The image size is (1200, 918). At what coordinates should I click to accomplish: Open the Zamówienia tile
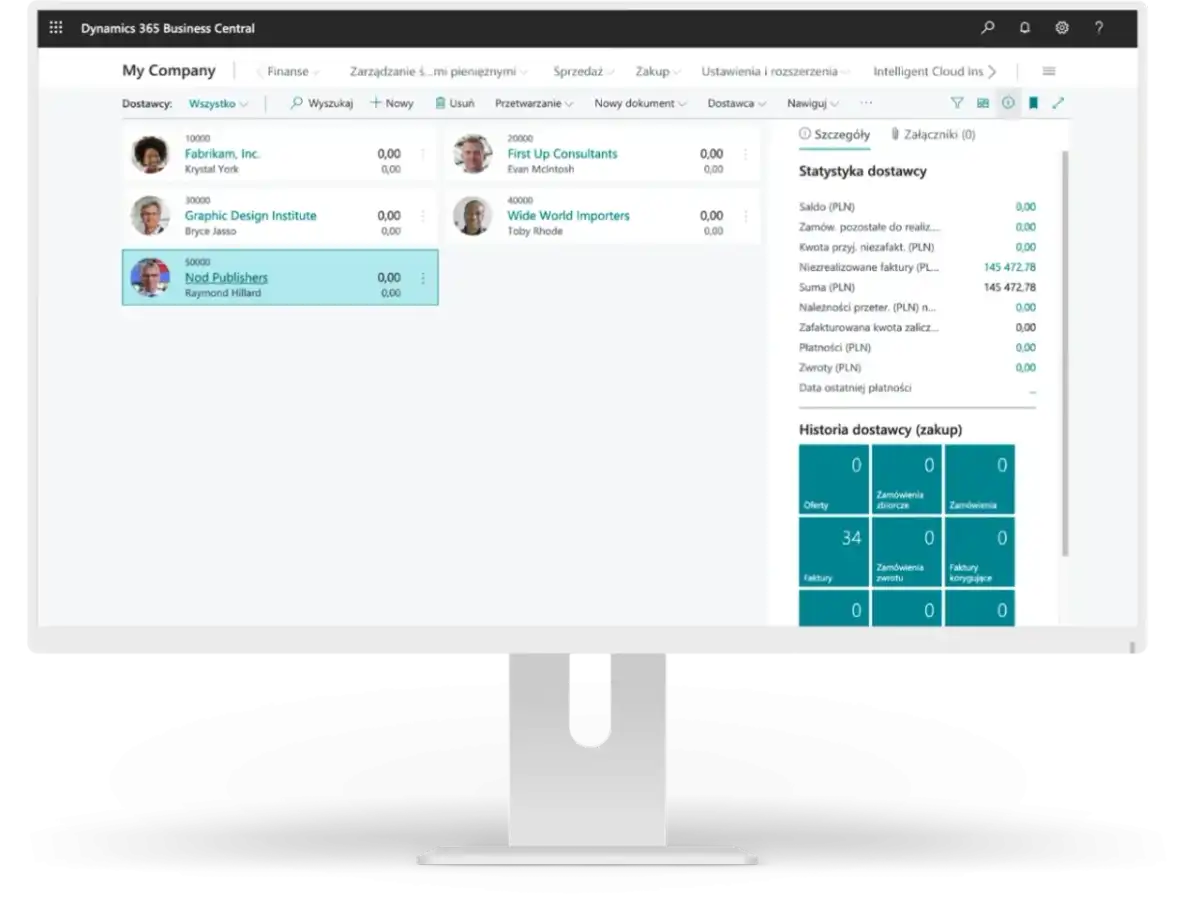pos(980,479)
